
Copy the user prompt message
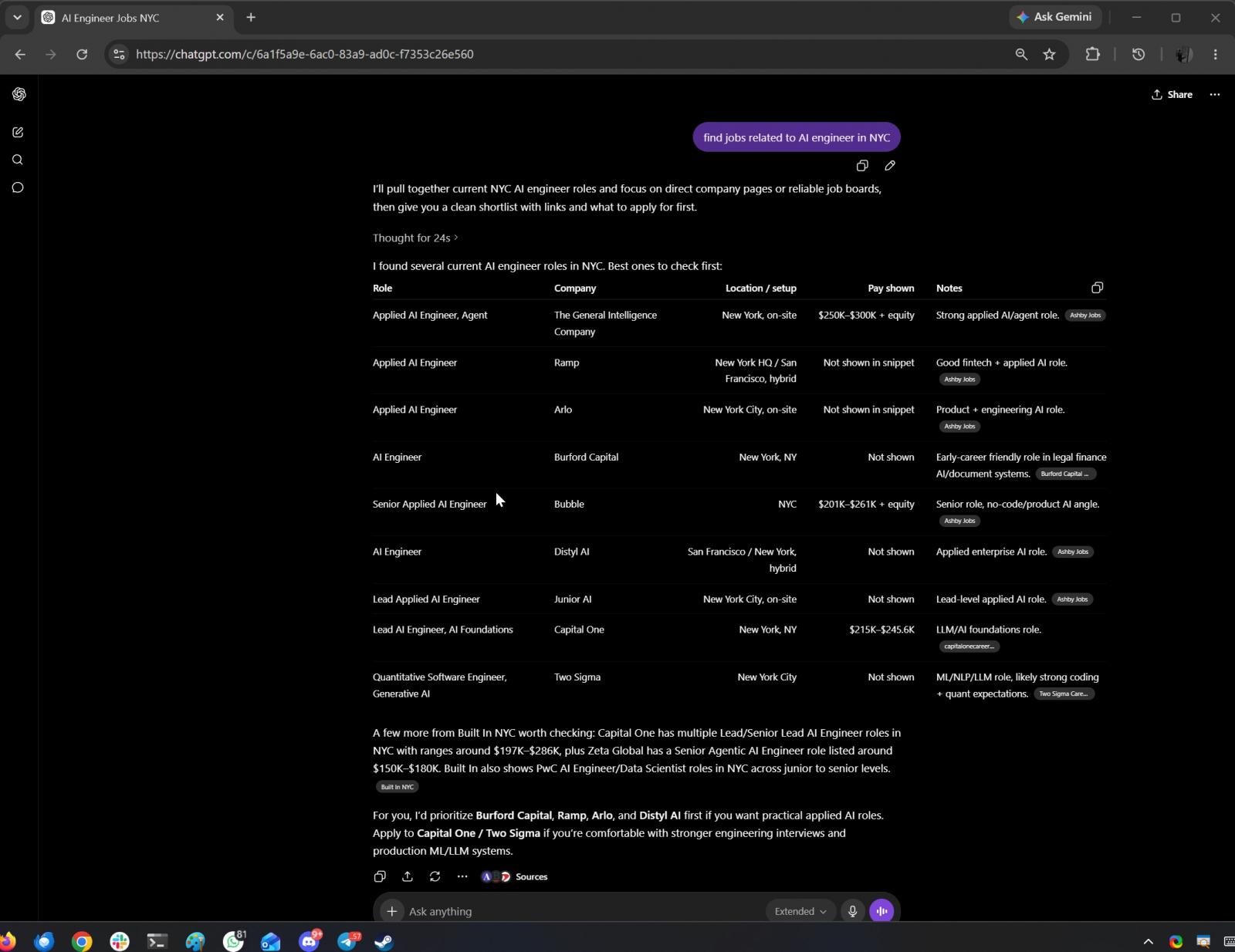tap(862, 166)
